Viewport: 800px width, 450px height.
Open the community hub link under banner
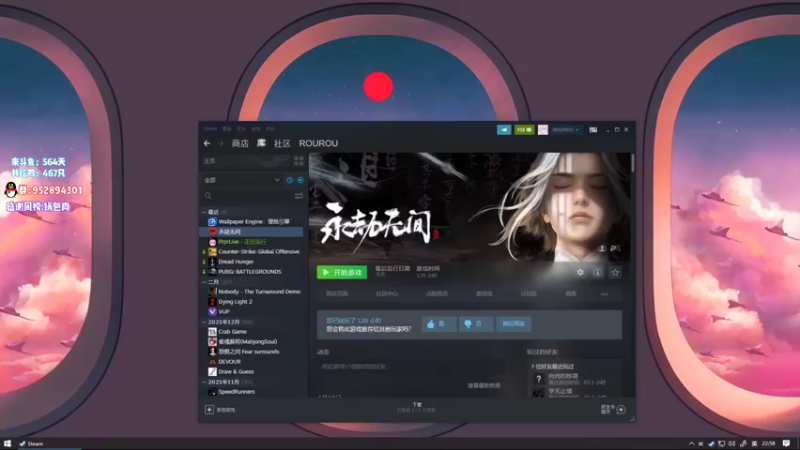pyautogui.click(x=387, y=294)
